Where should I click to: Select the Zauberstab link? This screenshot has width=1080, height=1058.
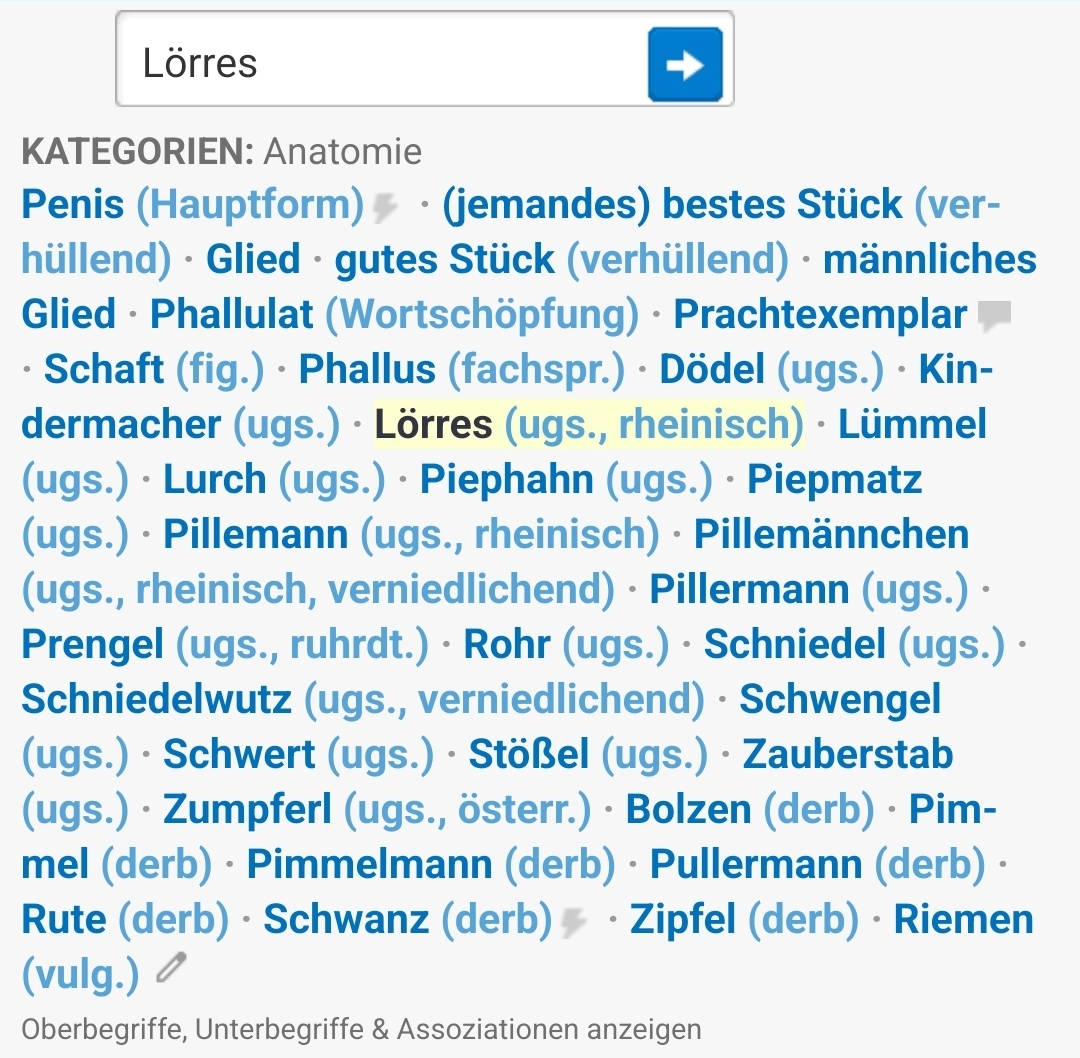coord(847,754)
